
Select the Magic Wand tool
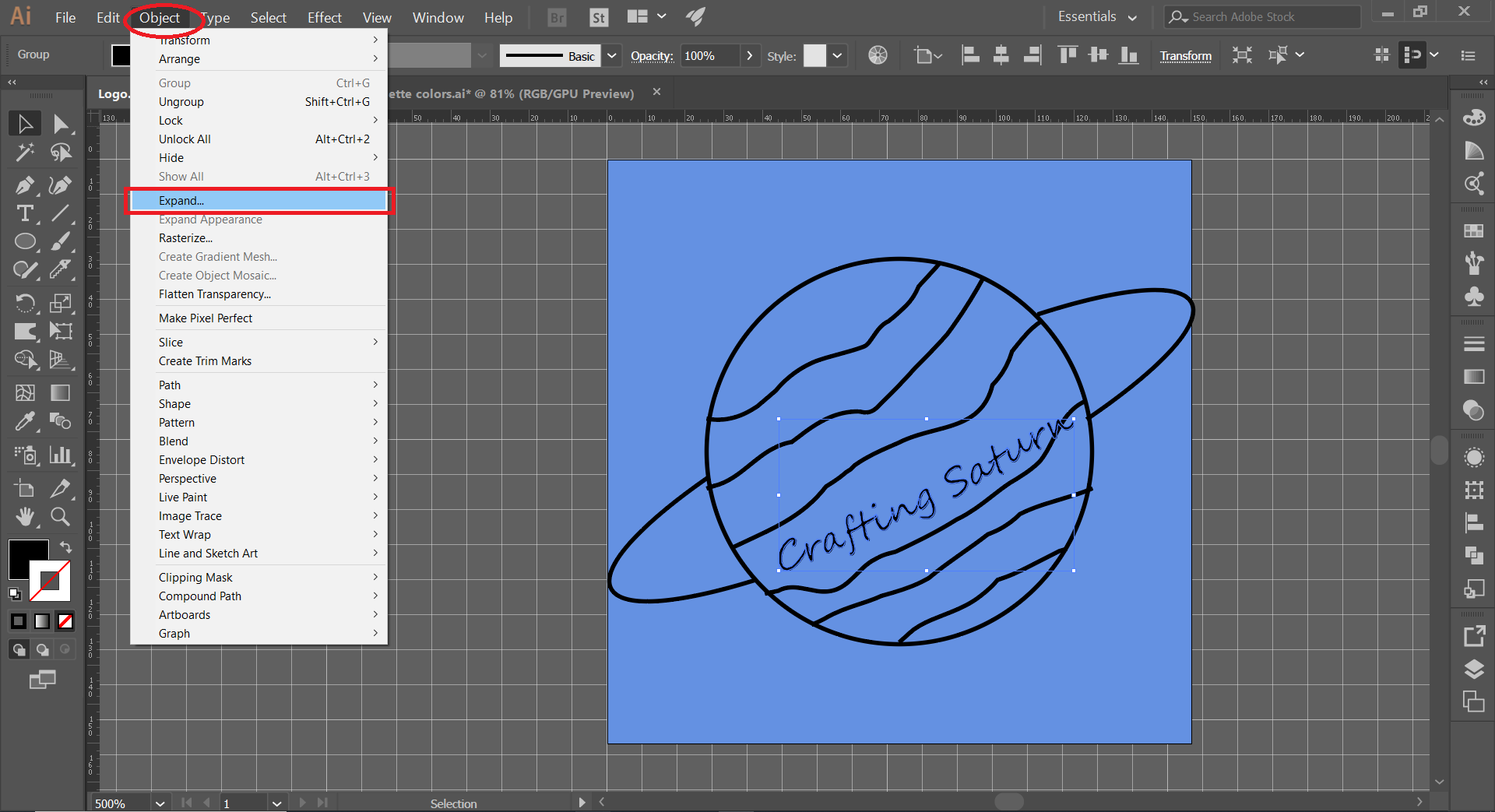(x=25, y=153)
